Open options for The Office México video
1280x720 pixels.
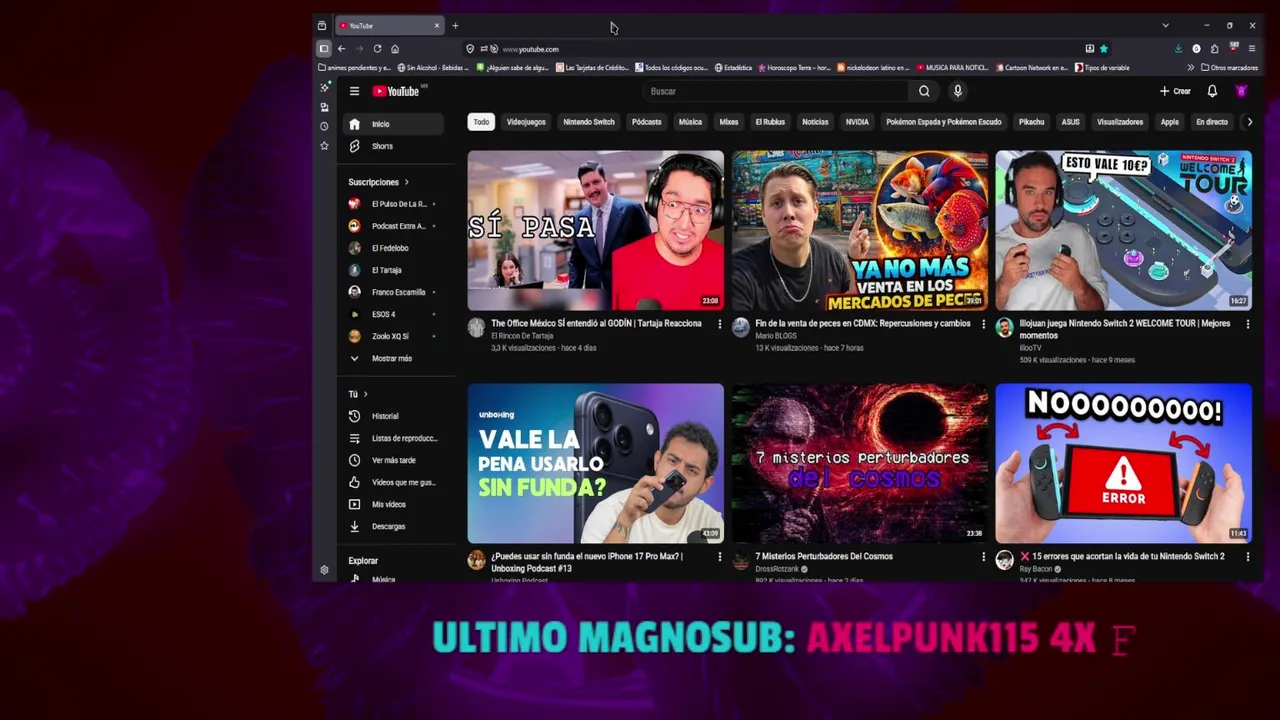[719, 324]
